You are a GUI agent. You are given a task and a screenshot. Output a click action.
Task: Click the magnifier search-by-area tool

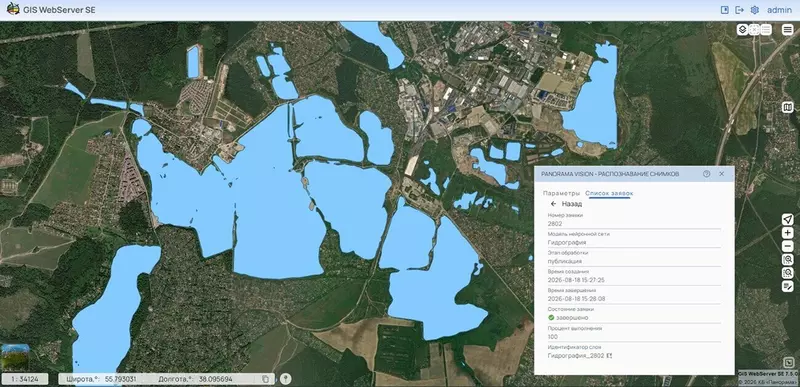(788, 260)
